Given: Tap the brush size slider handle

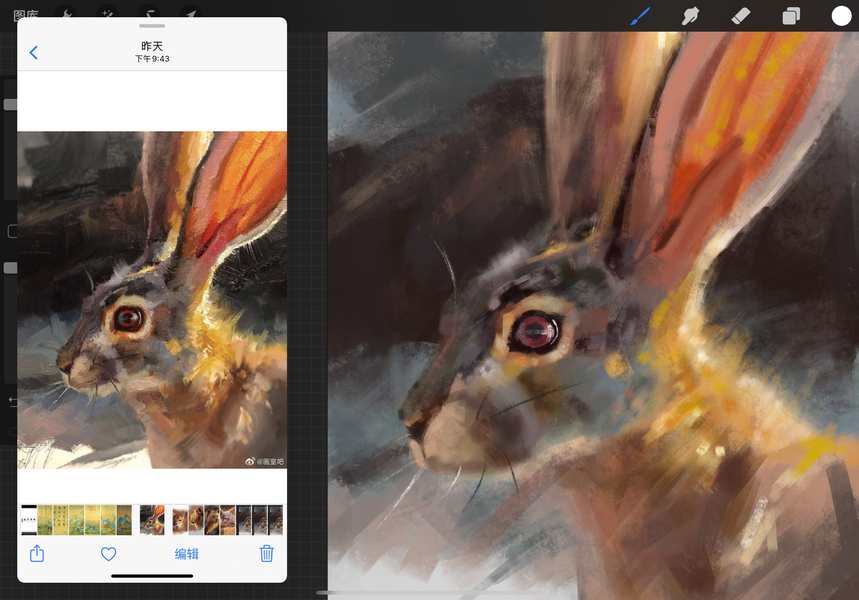Looking at the screenshot, I should pos(10,104).
